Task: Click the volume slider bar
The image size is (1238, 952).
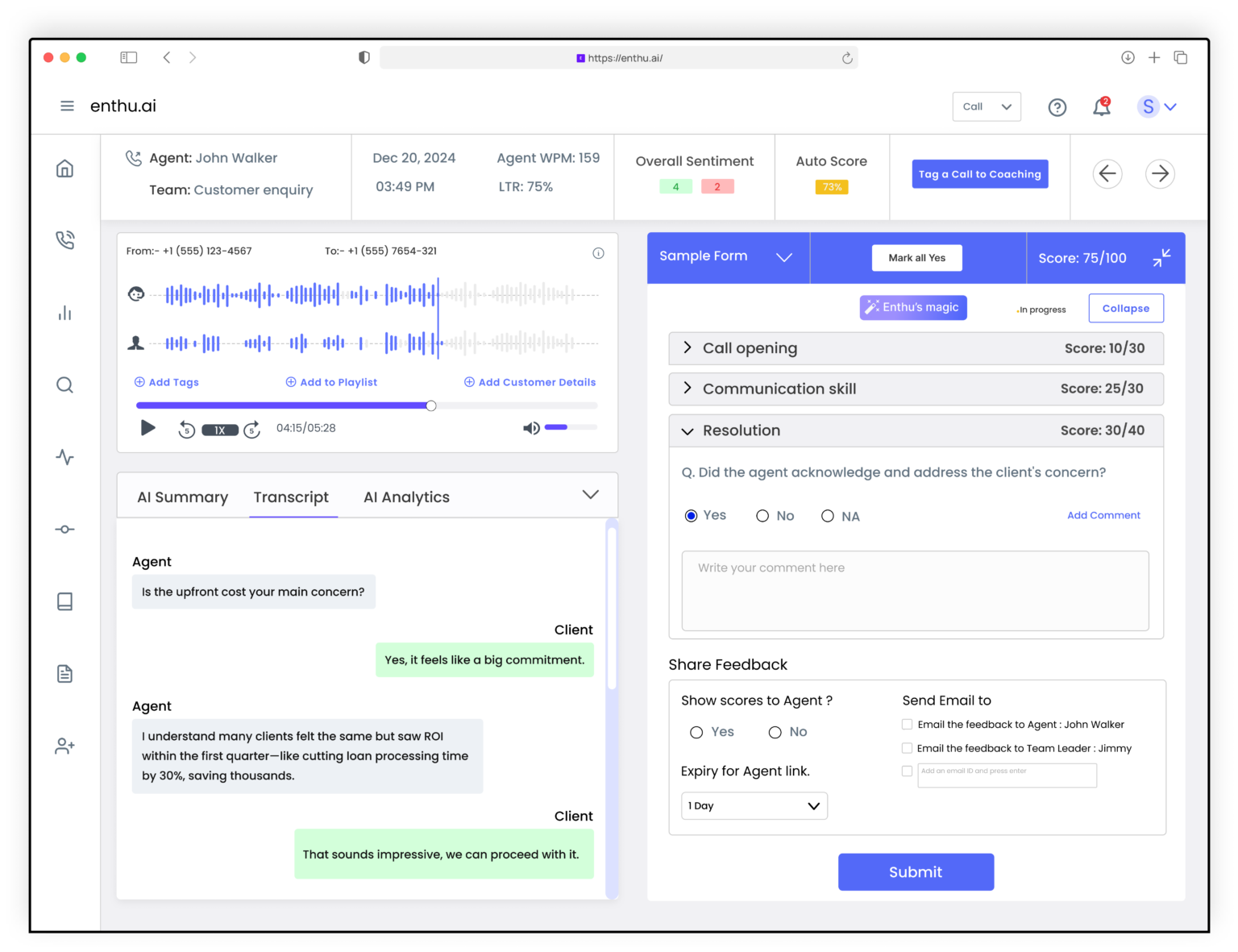Action: click(571, 427)
